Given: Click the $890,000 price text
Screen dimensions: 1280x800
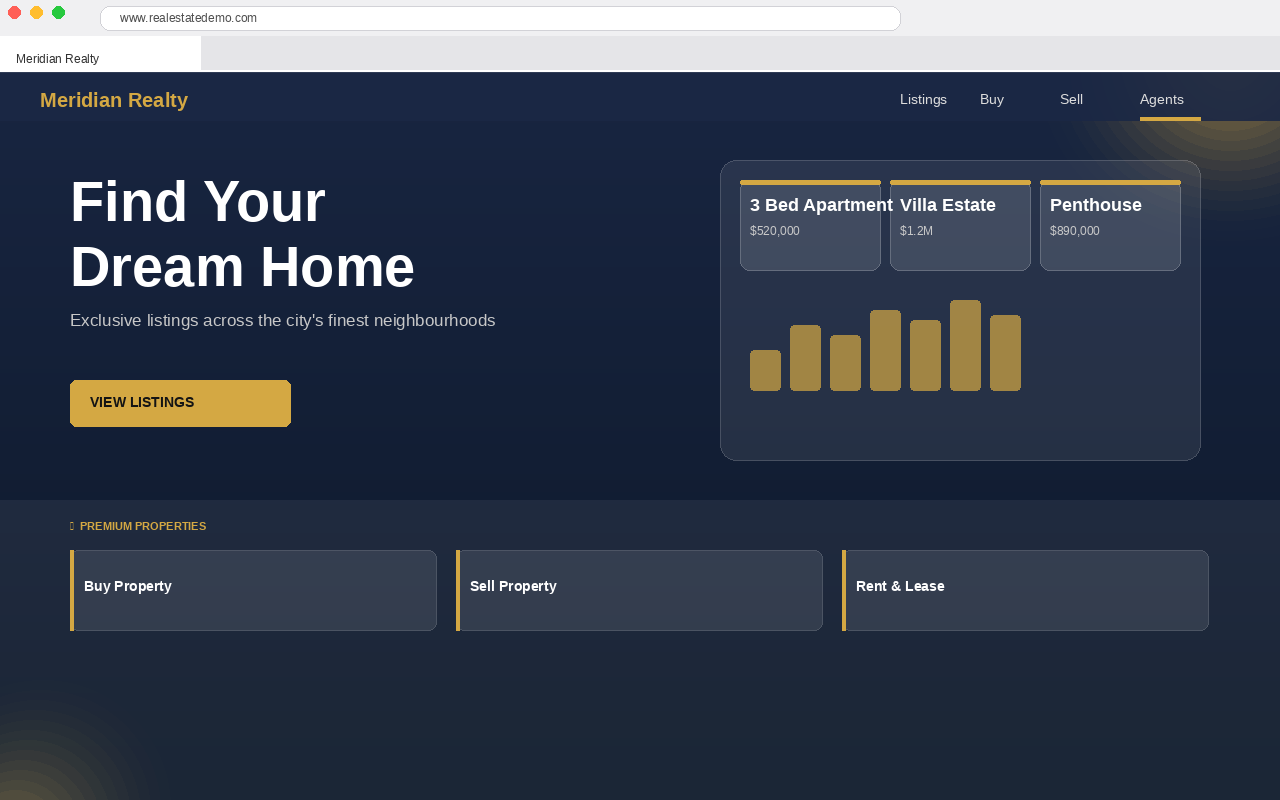Looking at the screenshot, I should click(1075, 231).
